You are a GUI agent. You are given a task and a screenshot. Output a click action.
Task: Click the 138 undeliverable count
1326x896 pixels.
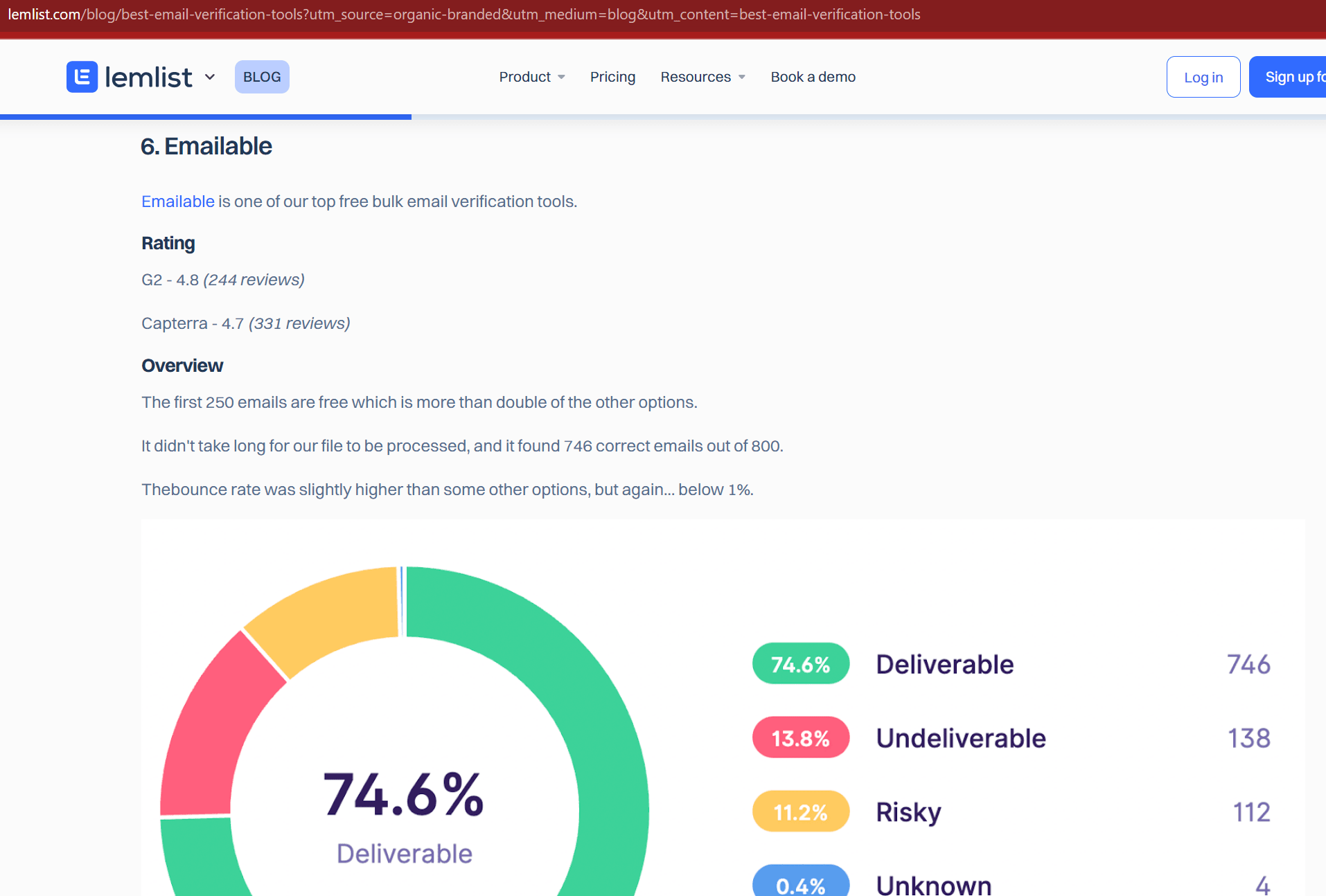(1249, 738)
